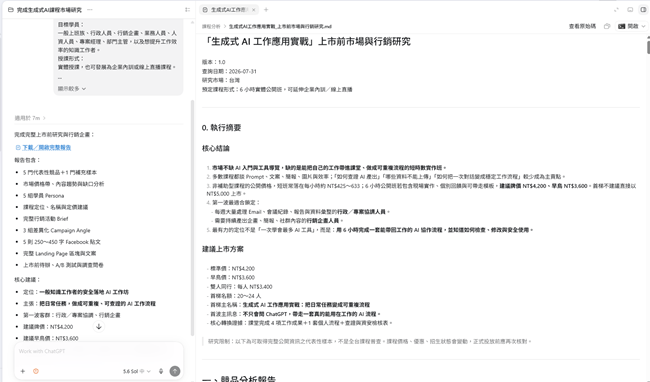Click the 5 則 250~450 字 Facebook 貼文 bullet
The height and width of the screenshot is (382, 650).
(62, 242)
